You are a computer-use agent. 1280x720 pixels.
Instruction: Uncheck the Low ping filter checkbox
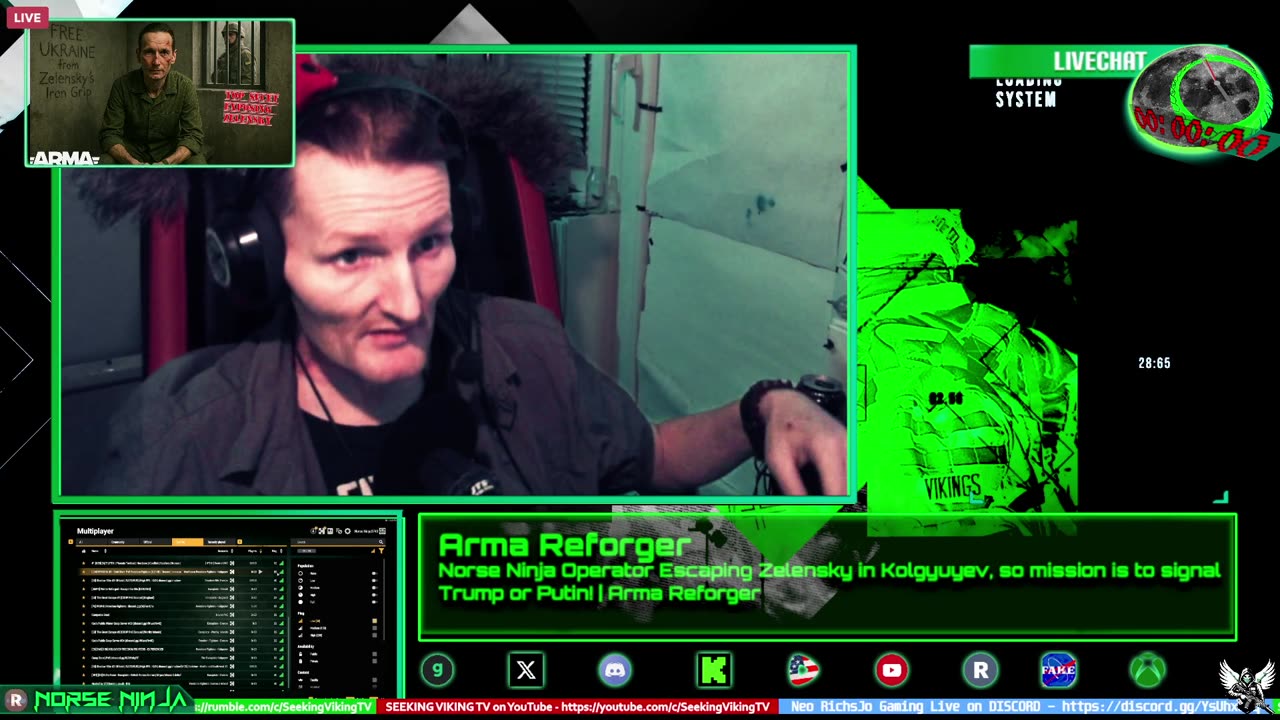375,621
